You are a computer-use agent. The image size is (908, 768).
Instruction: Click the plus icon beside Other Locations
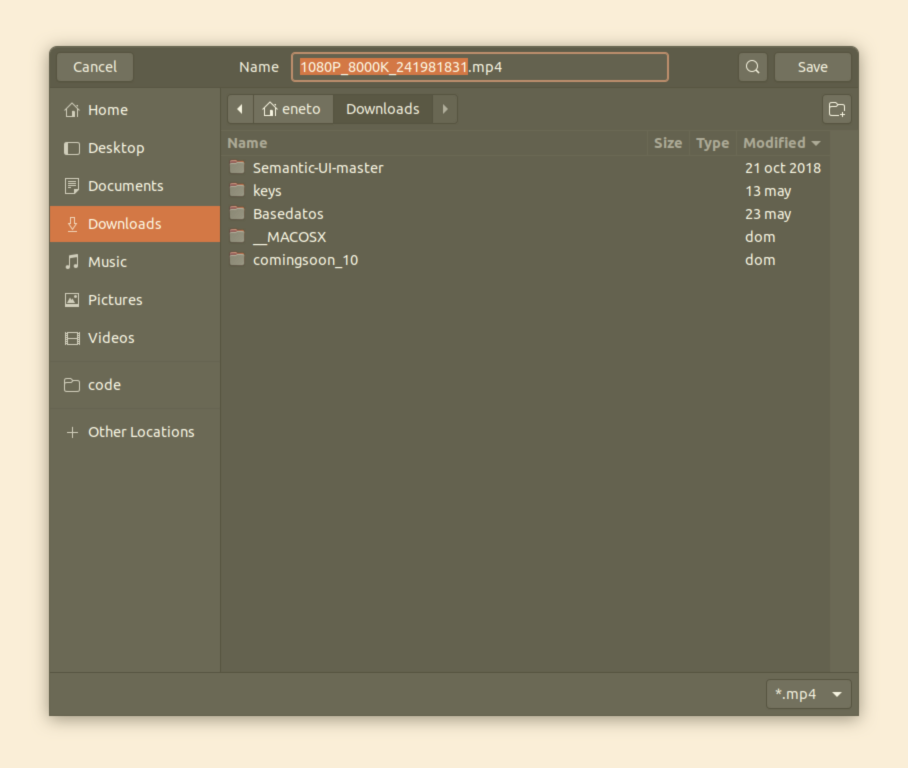pos(72,432)
